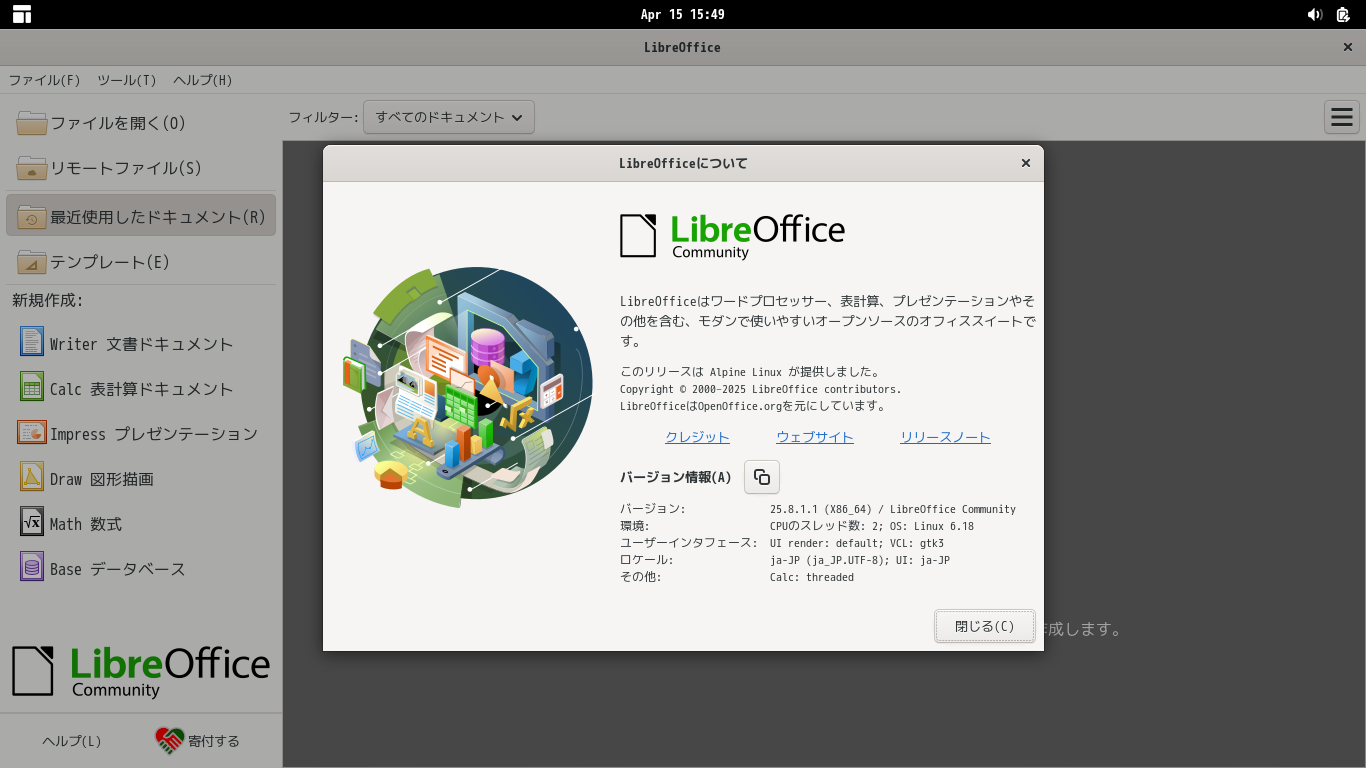Create a Base データベース
1366x768 pixels.
(118, 568)
